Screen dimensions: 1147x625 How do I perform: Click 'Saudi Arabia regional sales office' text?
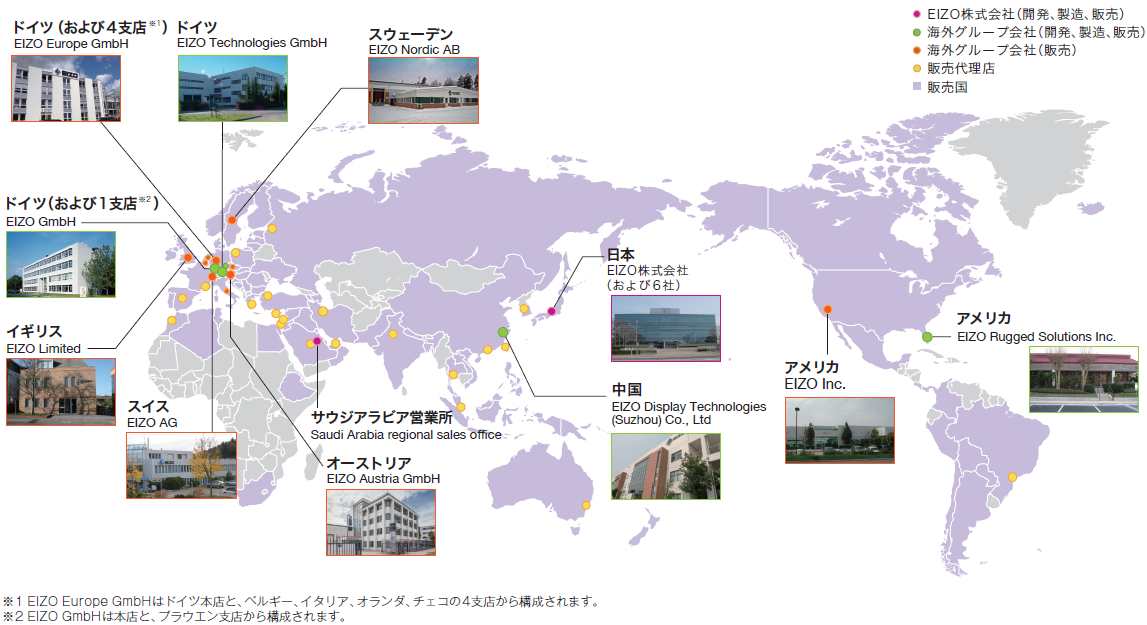point(406,435)
